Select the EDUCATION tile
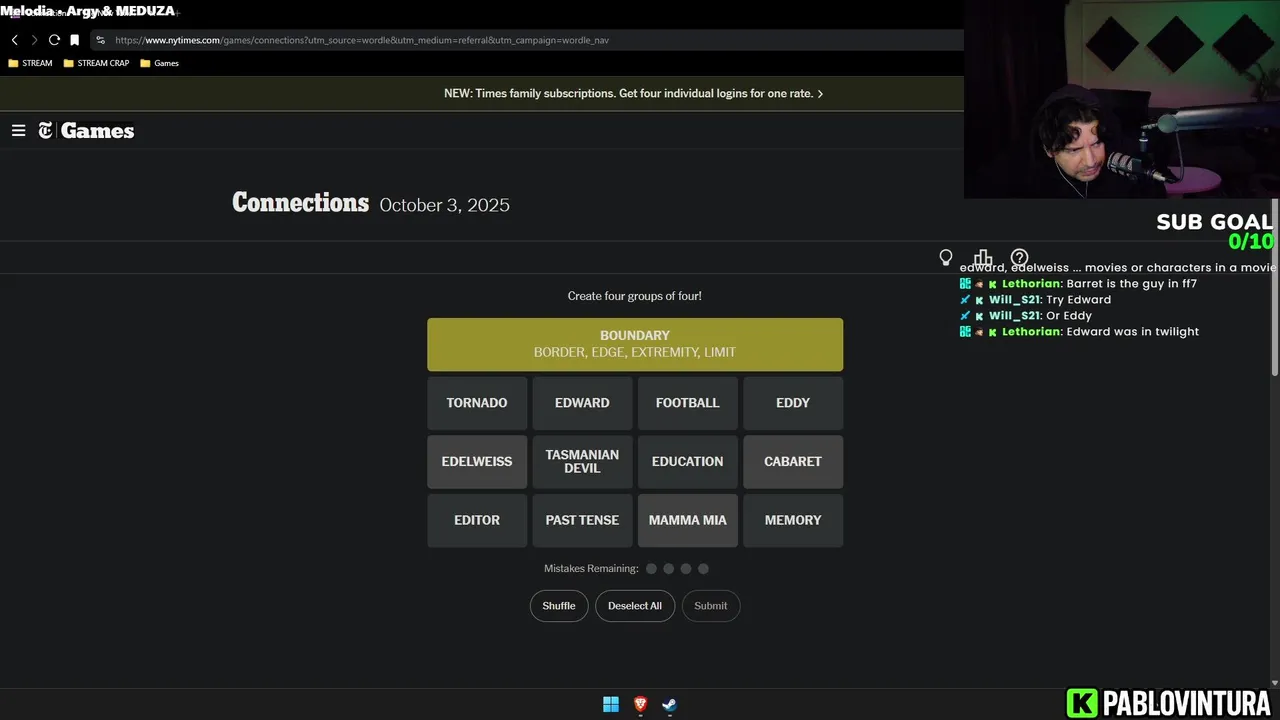This screenshot has width=1280, height=720. click(x=688, y=462)
